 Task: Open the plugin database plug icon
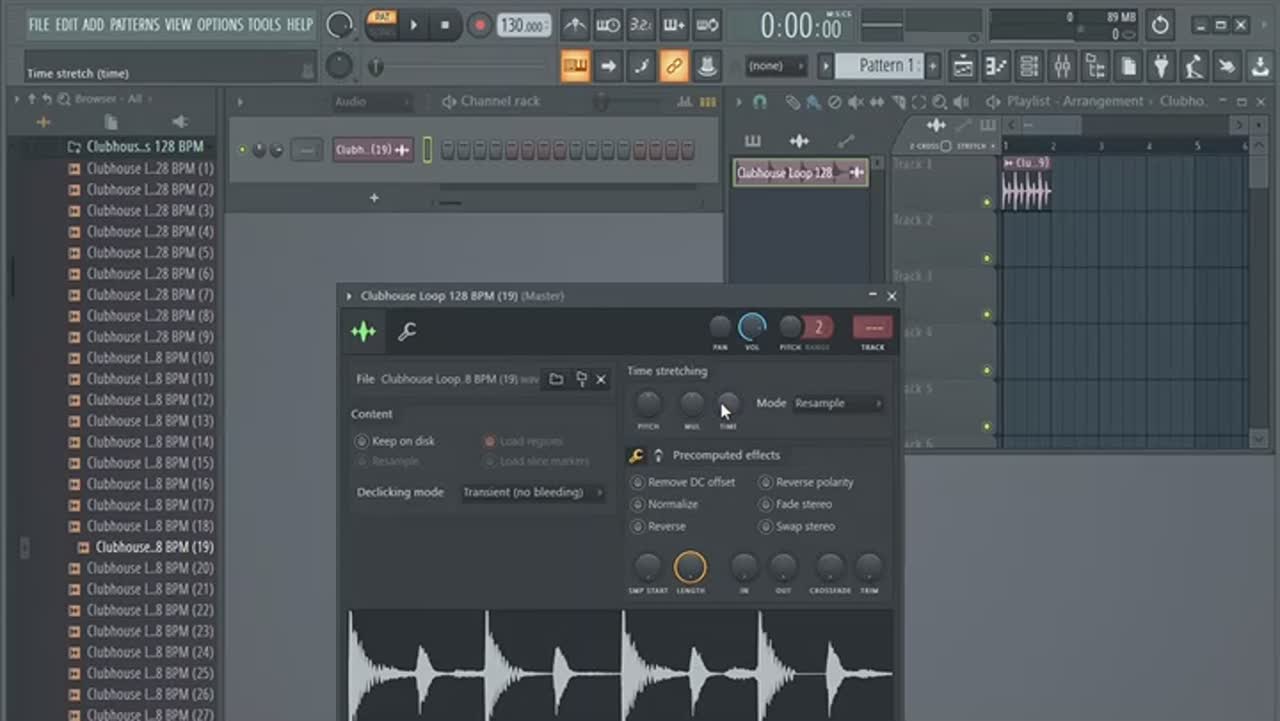click(x=1160, y=67)
